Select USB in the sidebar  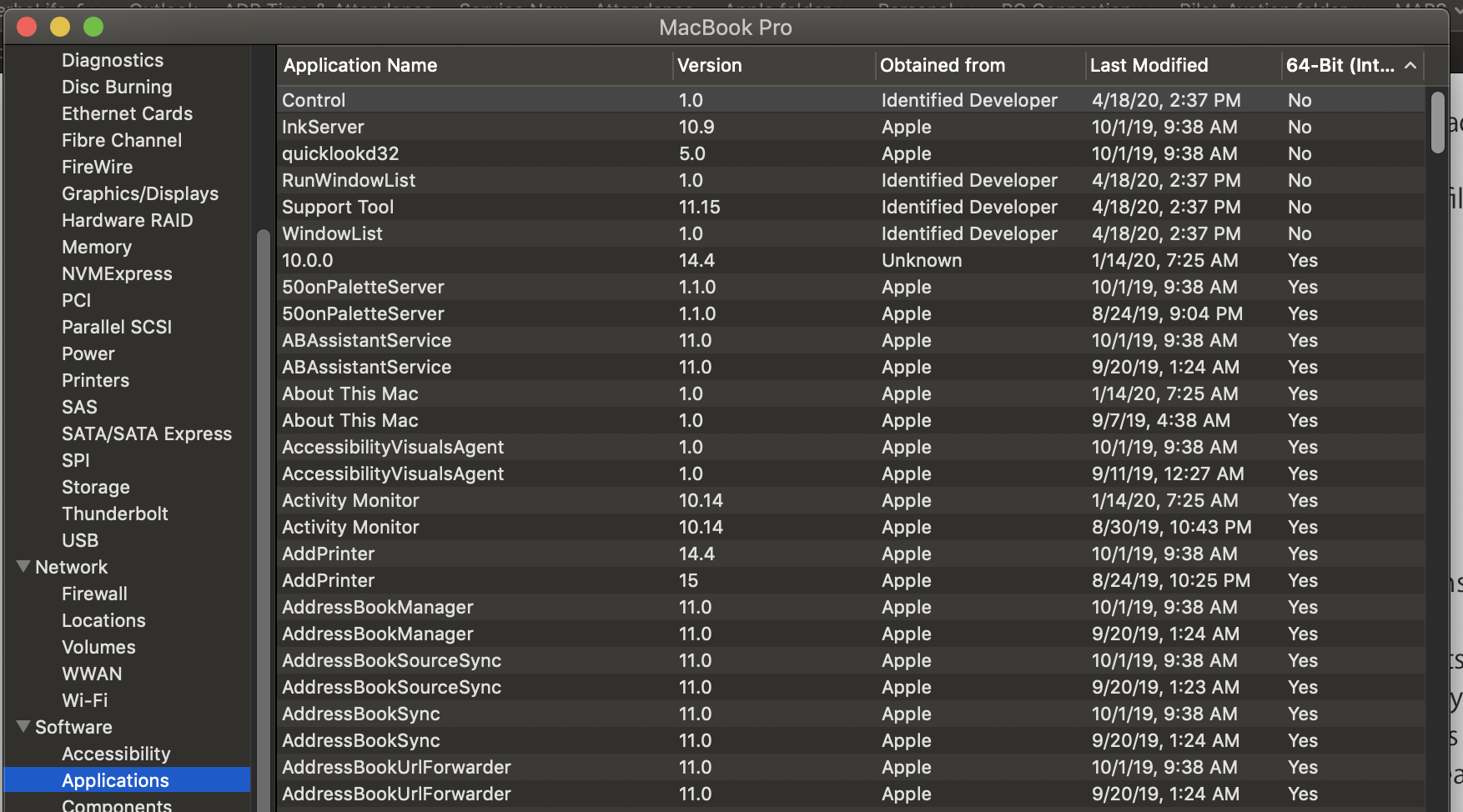pyautogui.click(x=80, y=540)
